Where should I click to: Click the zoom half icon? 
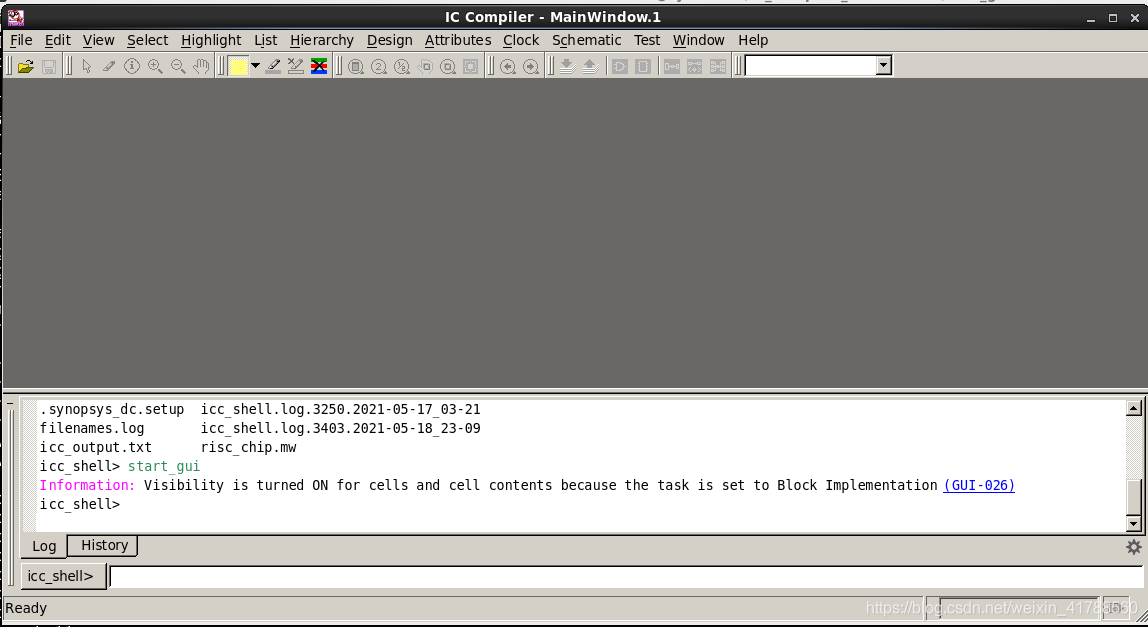pyautogui.click(x=401, y=67)
